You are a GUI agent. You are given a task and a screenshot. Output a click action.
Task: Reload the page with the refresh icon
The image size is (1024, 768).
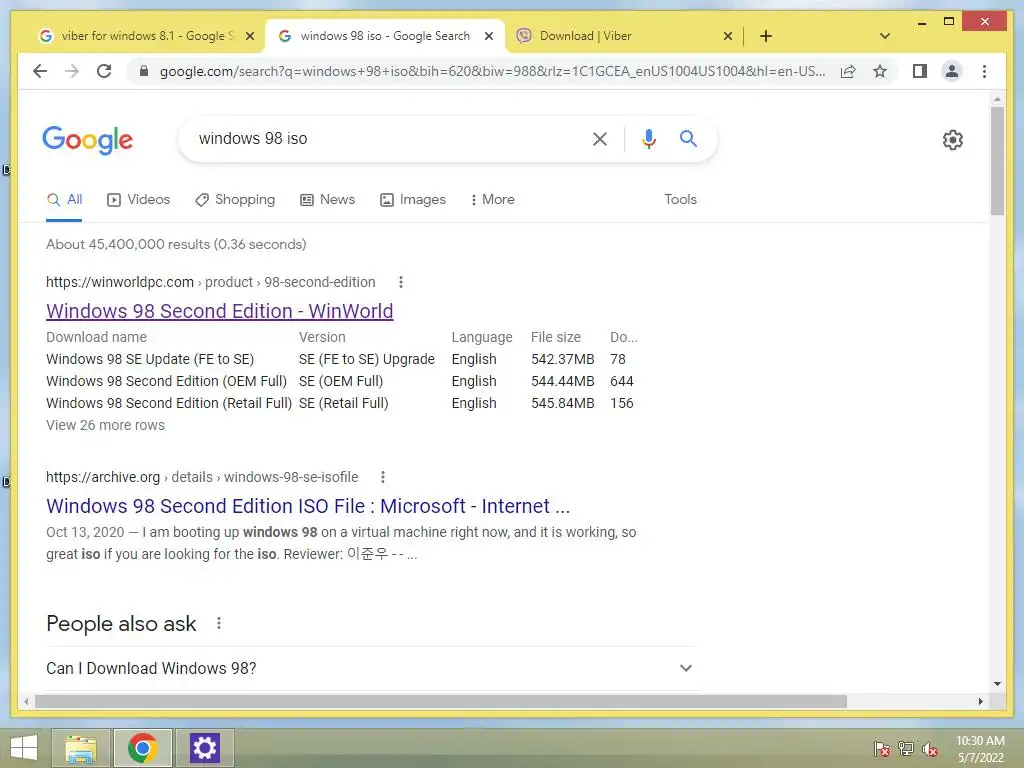[x=104, y=71]
